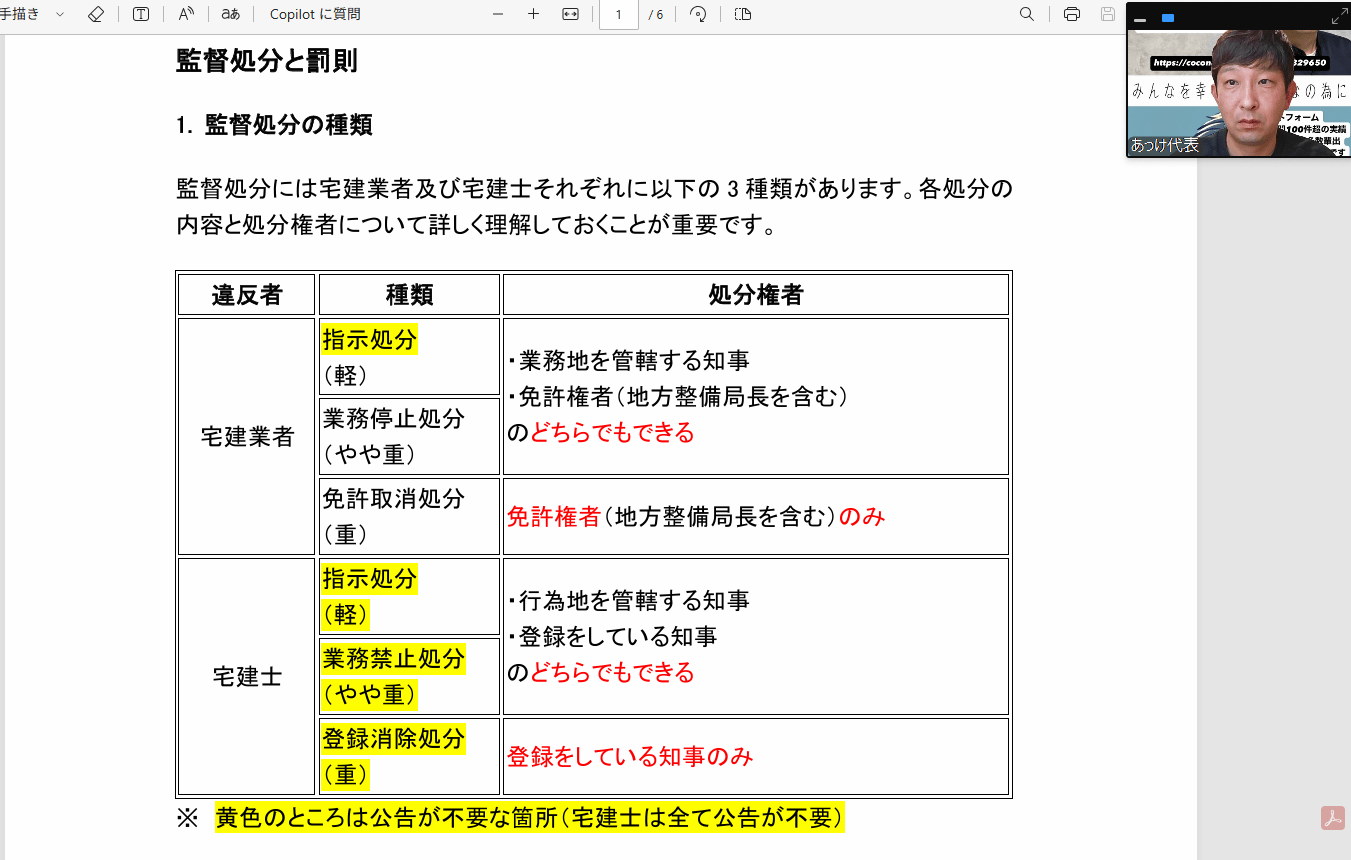
Task: Click the translate (aあ) icon
Action: [231, 14]
